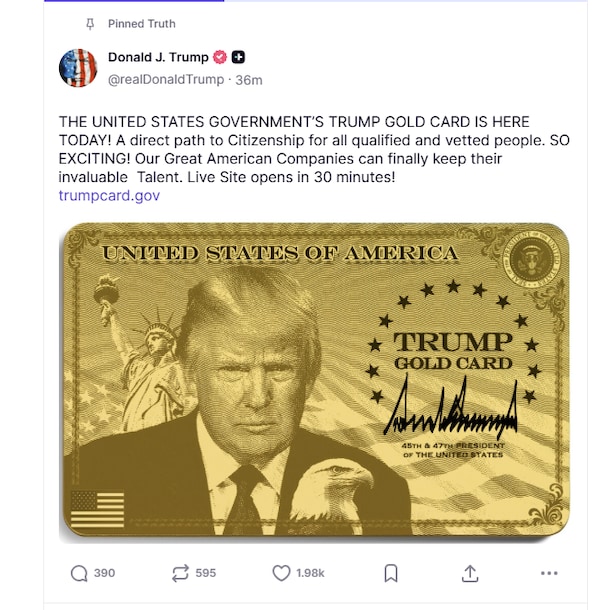Viewport: 610px width, 610px height.
Task: Click the pin icon beside Pinned Truth
Action: coord(90,24)
